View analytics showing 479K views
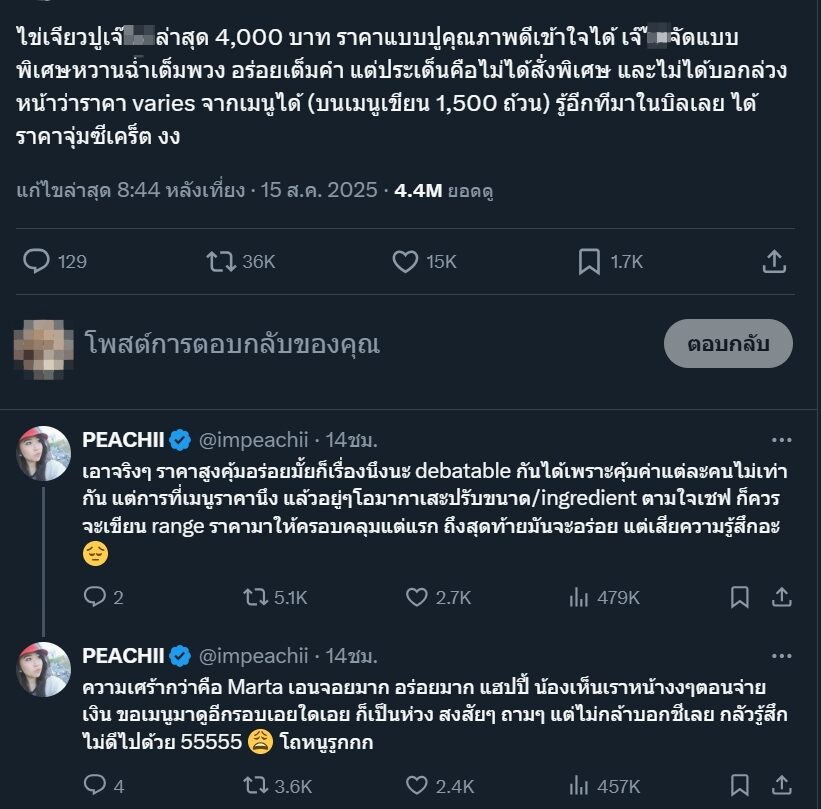Viewport: 821px width, 809px height. tap(579, 597)
